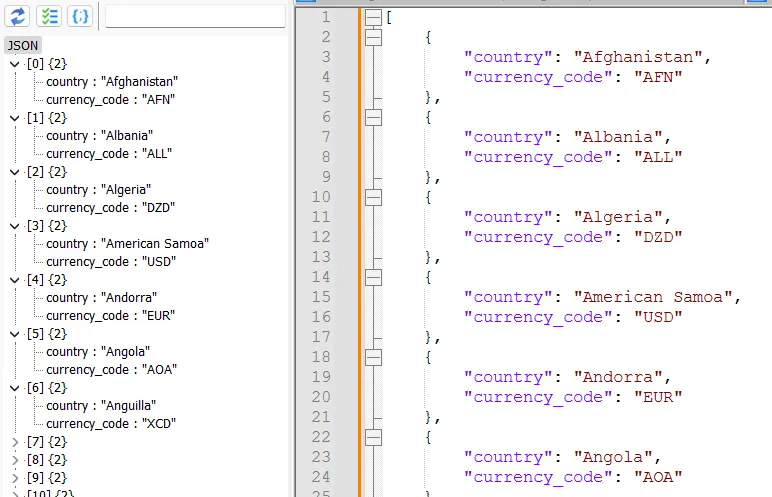Collapse tree node [3]
Viewport: 772px width, 497px height.
coord(14,226)
